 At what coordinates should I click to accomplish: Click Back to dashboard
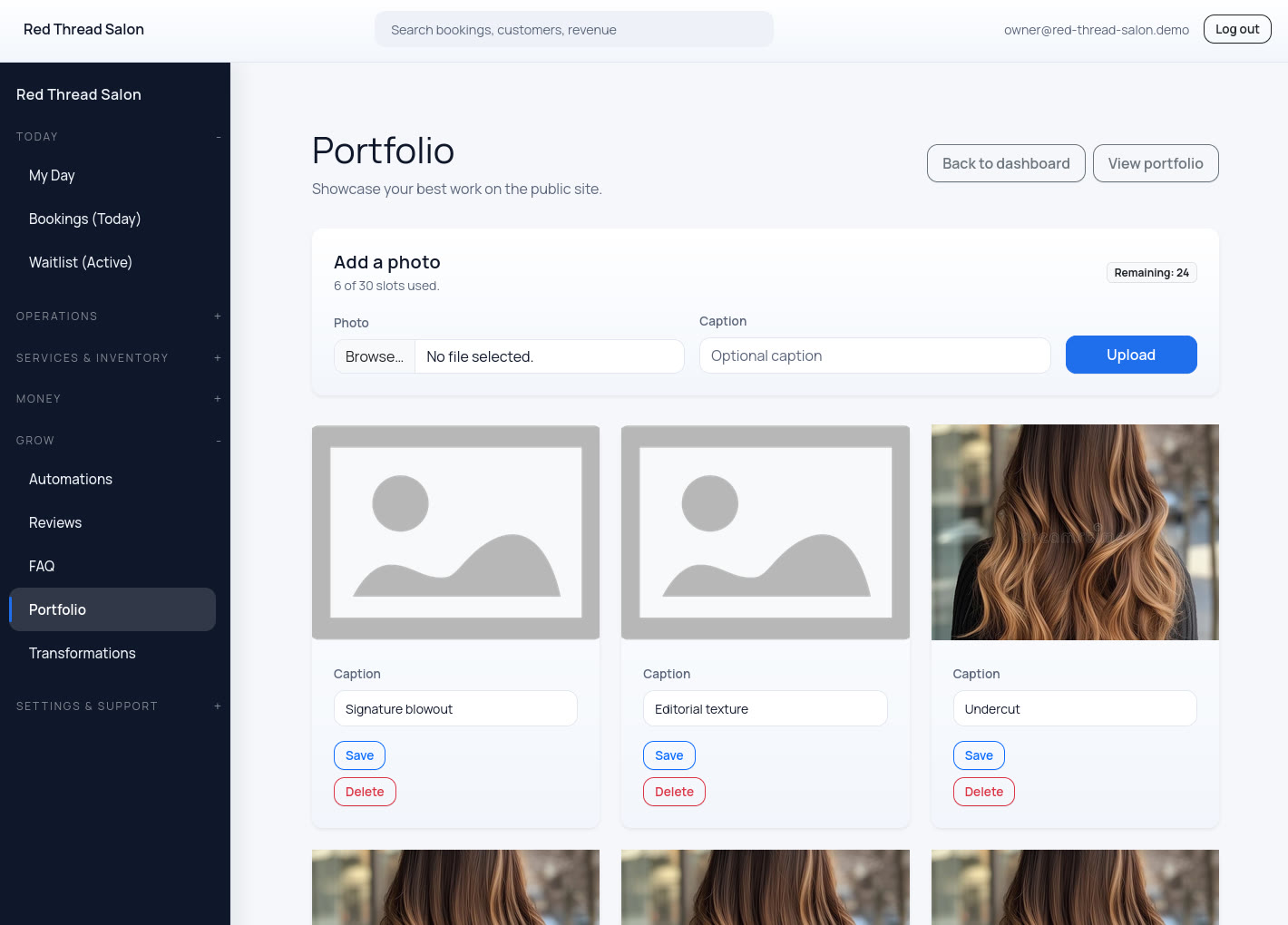(1005, 163)
